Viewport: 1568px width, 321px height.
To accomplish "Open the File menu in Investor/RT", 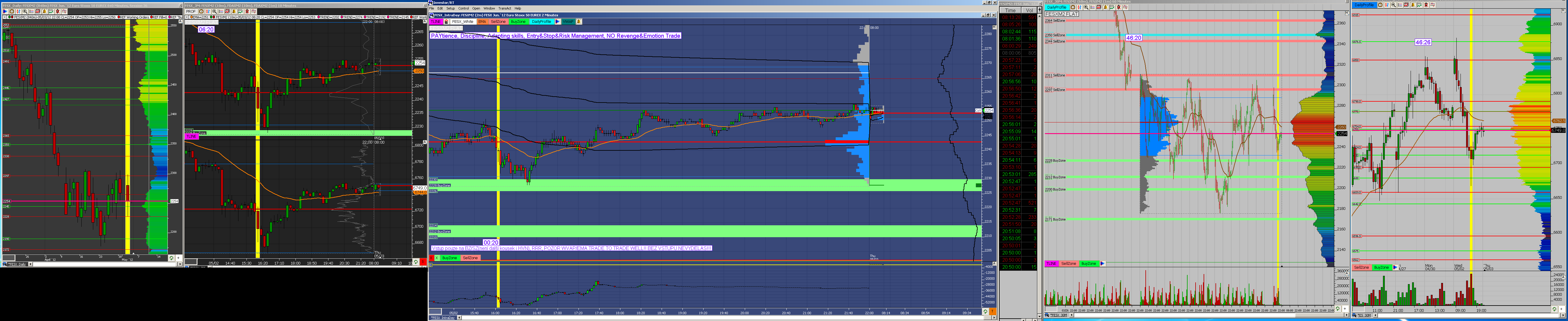I will [x=431, y=9].
